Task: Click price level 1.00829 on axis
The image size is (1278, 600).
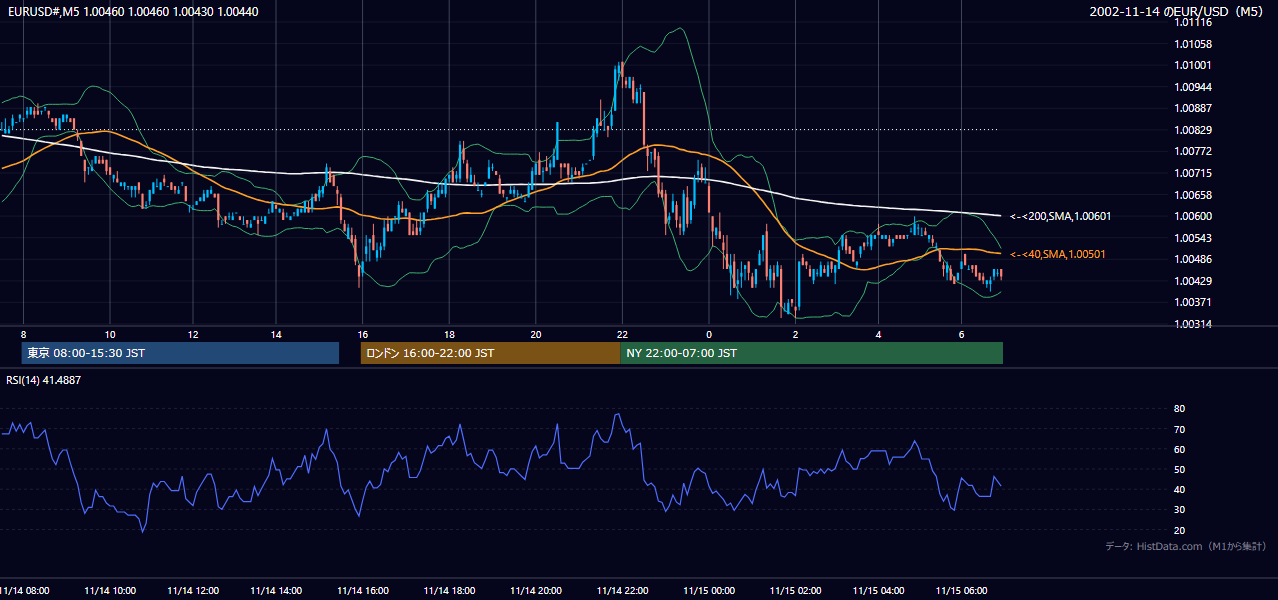Action: coord(1194,130)
